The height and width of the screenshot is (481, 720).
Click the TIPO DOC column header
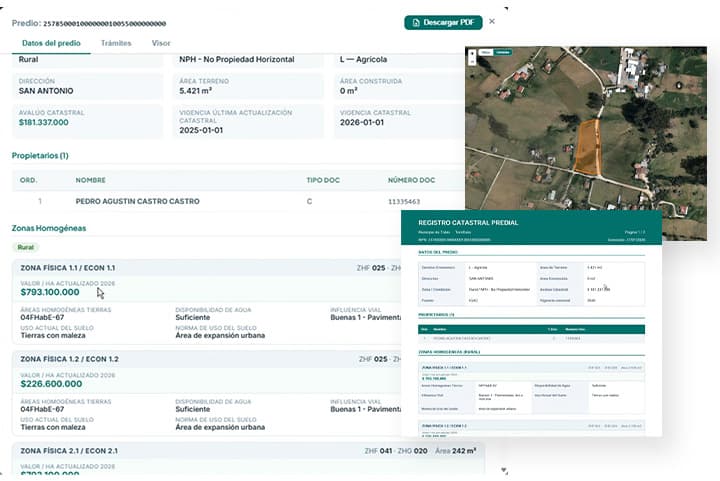(x=323, y=180)
